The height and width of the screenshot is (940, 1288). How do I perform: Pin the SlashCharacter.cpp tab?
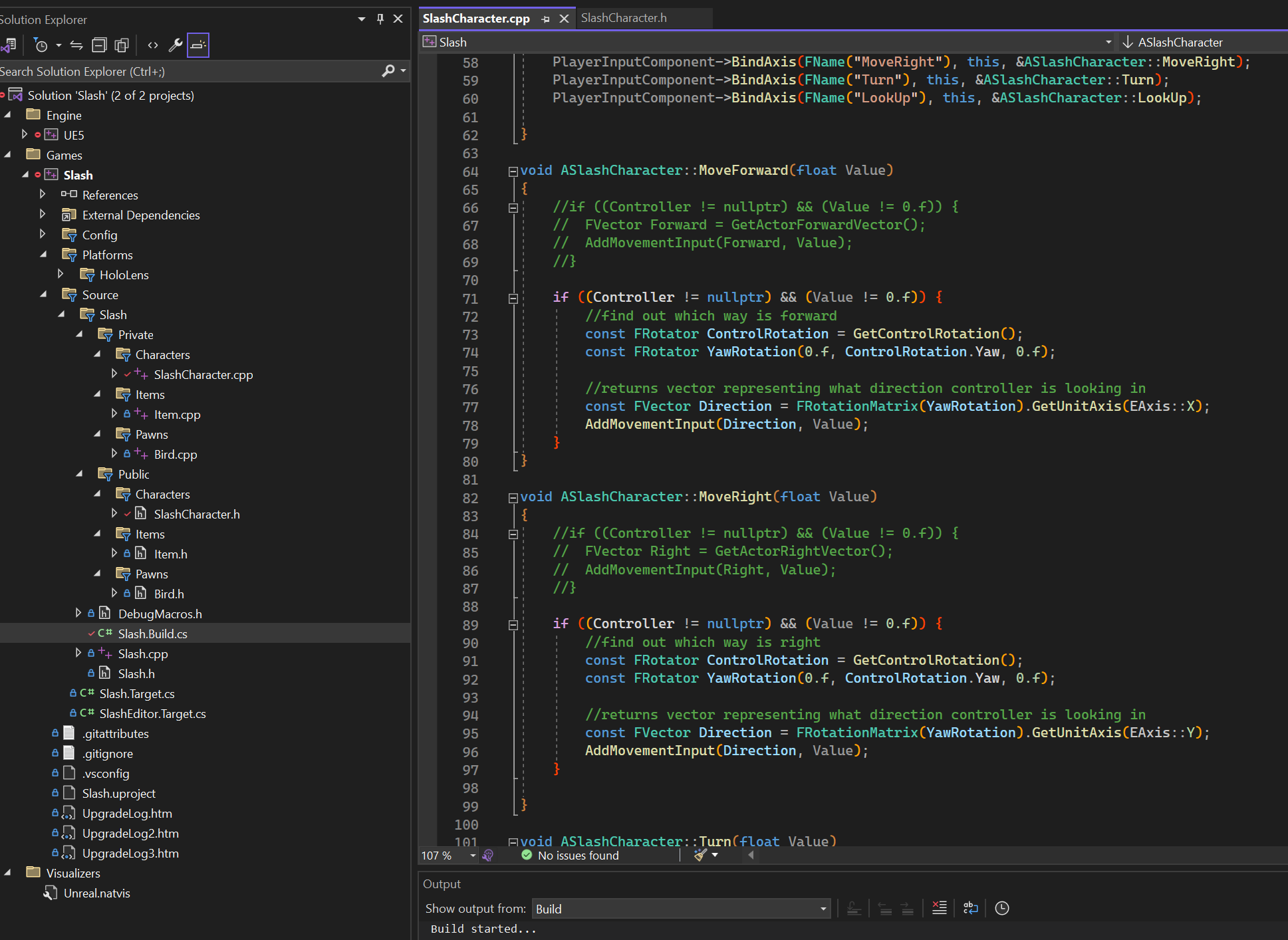coord(545,19)
